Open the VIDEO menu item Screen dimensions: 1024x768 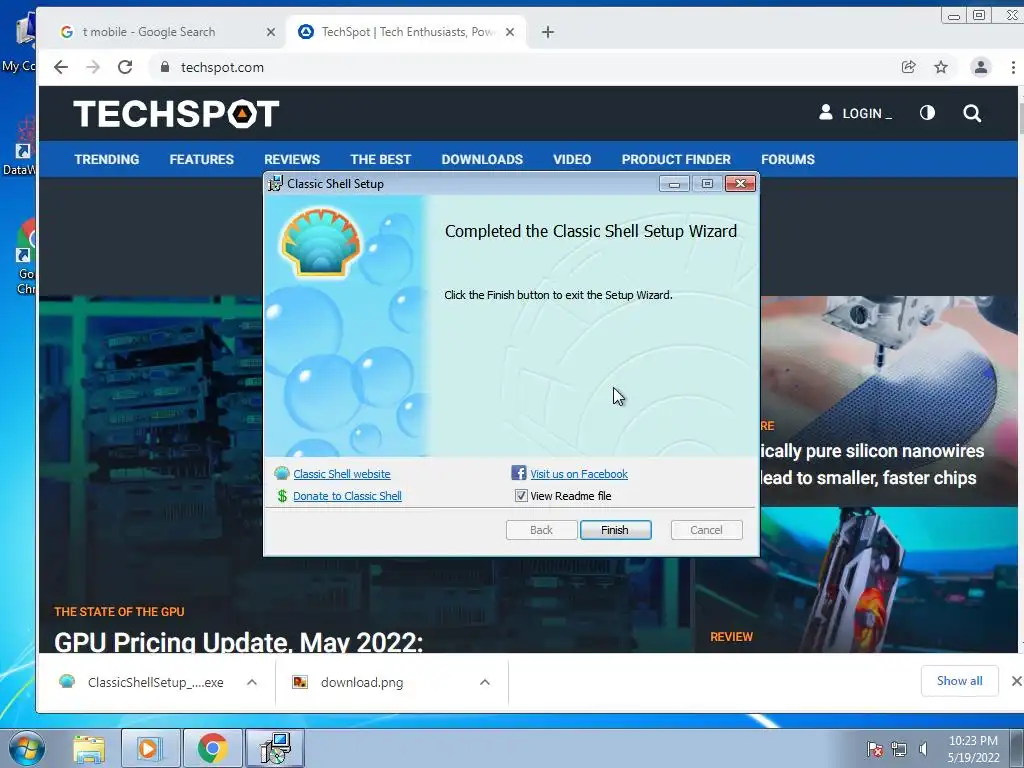[572, 159]
